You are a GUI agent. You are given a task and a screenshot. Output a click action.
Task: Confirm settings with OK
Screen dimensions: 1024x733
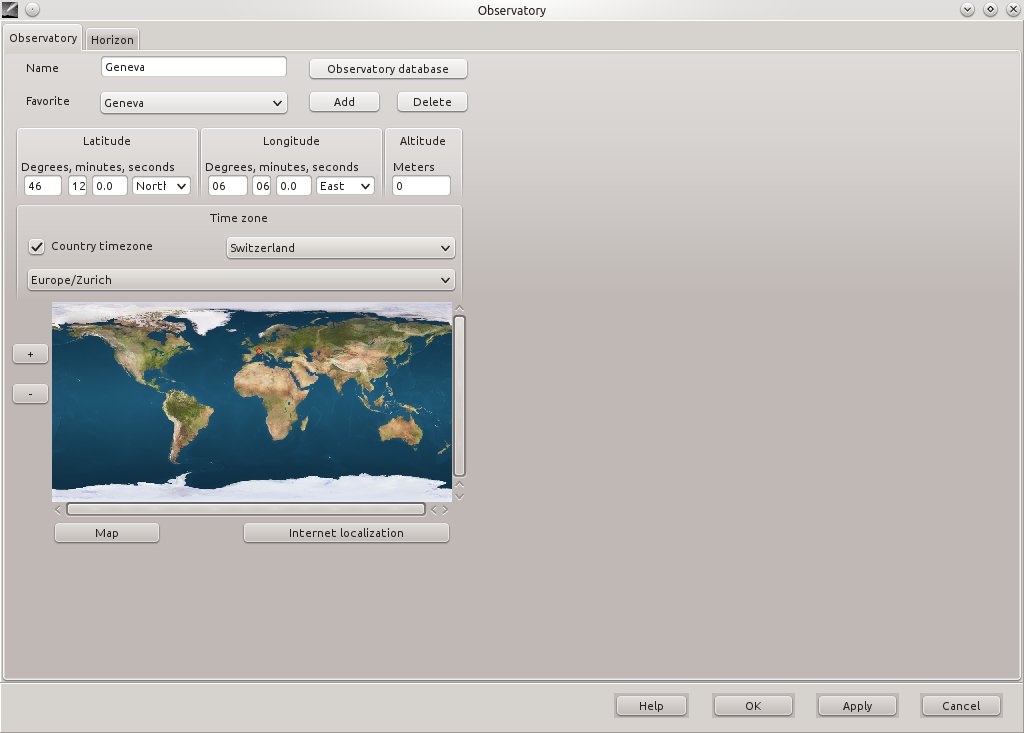(753, 706)
